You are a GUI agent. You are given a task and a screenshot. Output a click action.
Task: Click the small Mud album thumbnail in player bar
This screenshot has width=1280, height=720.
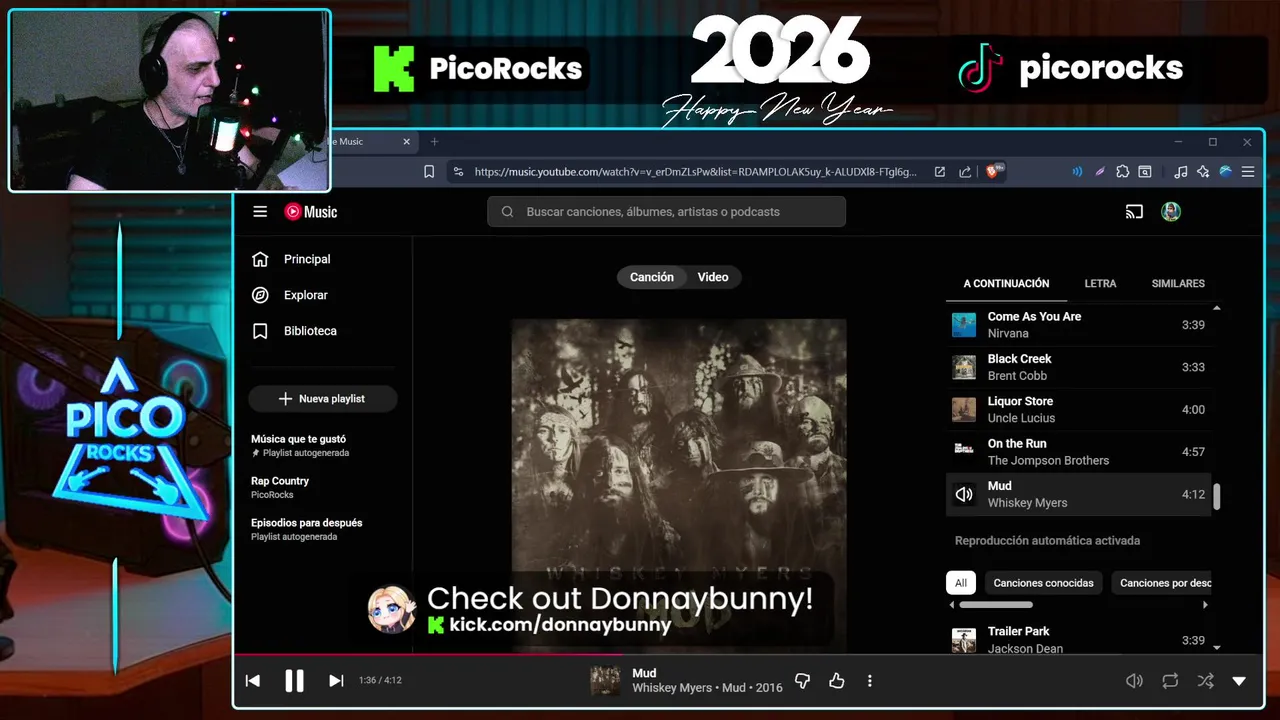click(x=605, y=681)
